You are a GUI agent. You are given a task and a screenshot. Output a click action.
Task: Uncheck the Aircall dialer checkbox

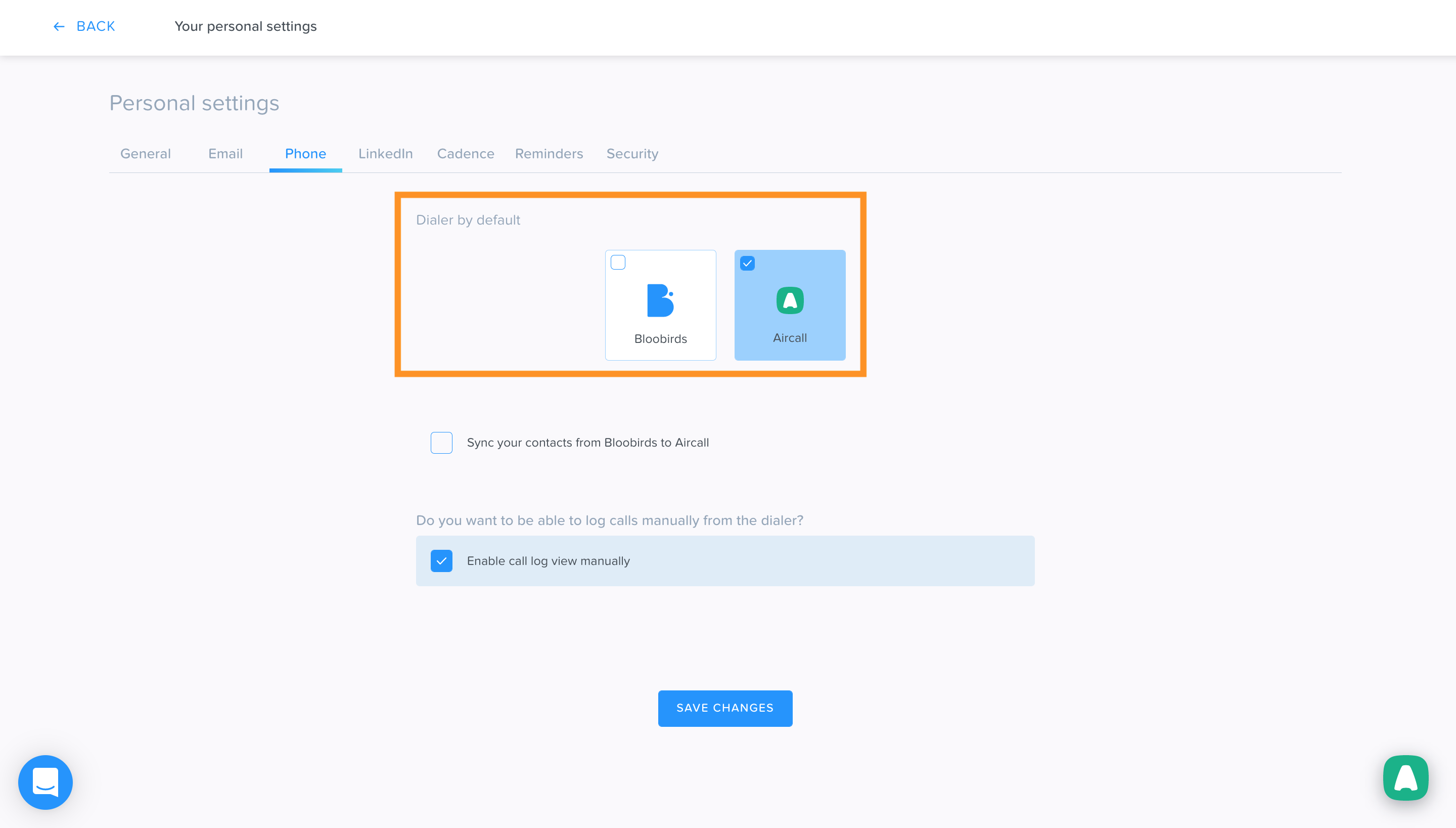tap(747, 264)
